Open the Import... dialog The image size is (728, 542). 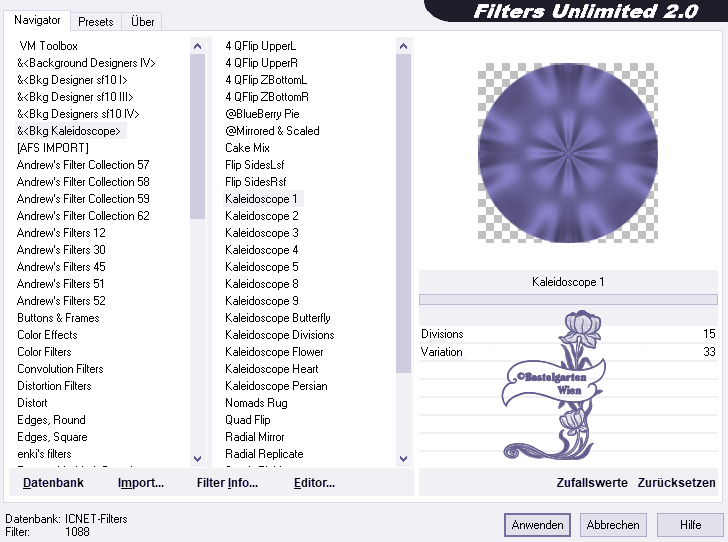coord(141,483)
